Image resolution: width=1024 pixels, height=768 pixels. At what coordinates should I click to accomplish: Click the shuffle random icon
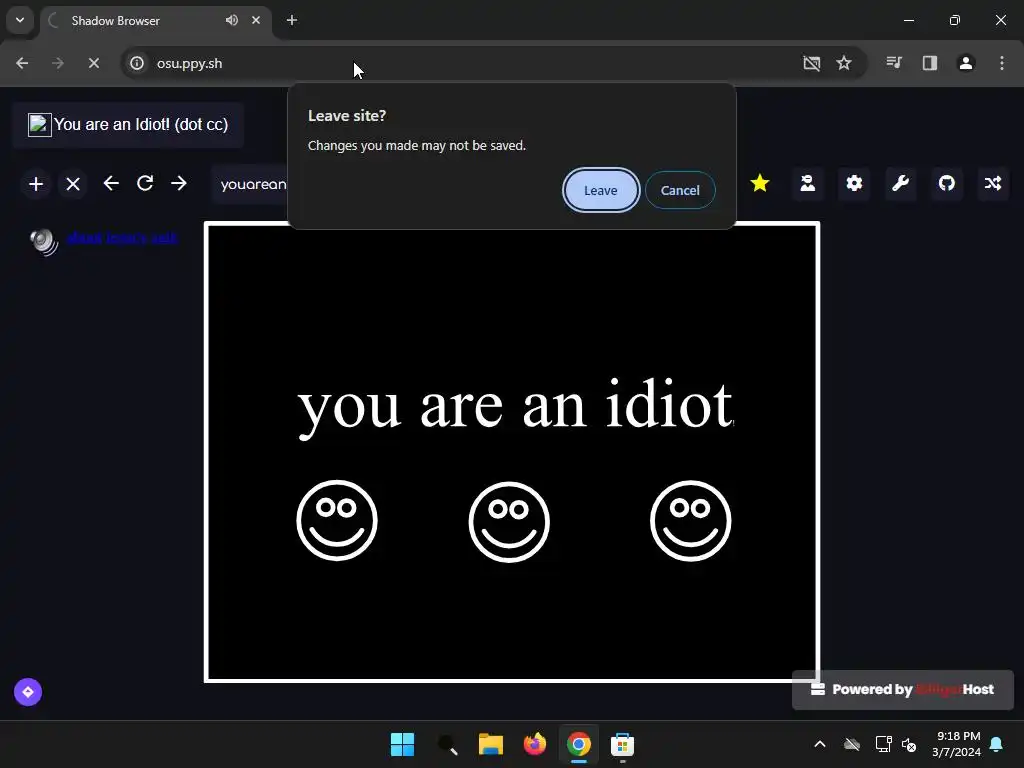(x=993, y=184)
